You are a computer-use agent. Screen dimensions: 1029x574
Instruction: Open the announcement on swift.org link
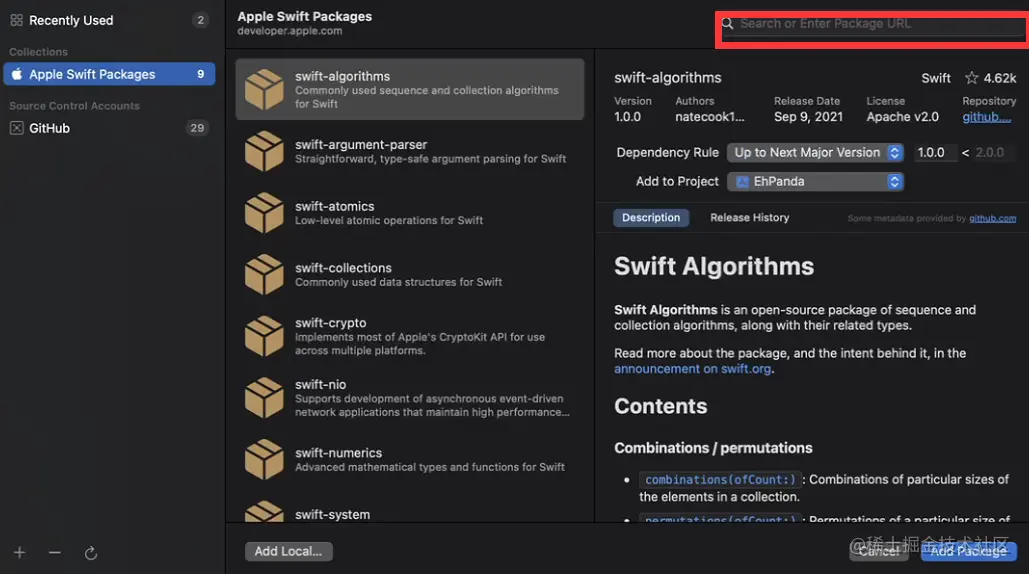click(692, 369)
